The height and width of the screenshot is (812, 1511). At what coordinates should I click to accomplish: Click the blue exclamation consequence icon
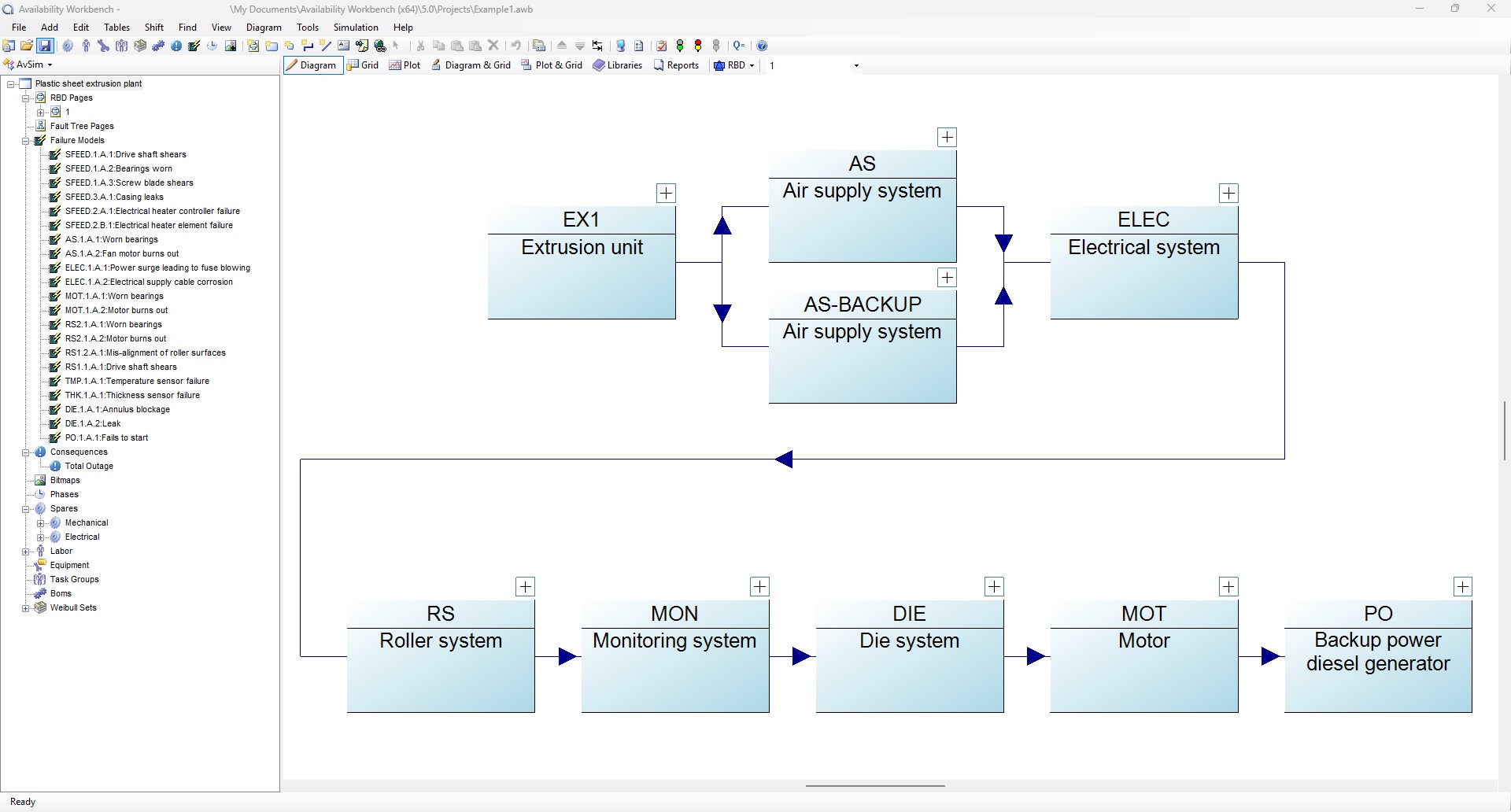pyautogui.click(x=176, y=46)
